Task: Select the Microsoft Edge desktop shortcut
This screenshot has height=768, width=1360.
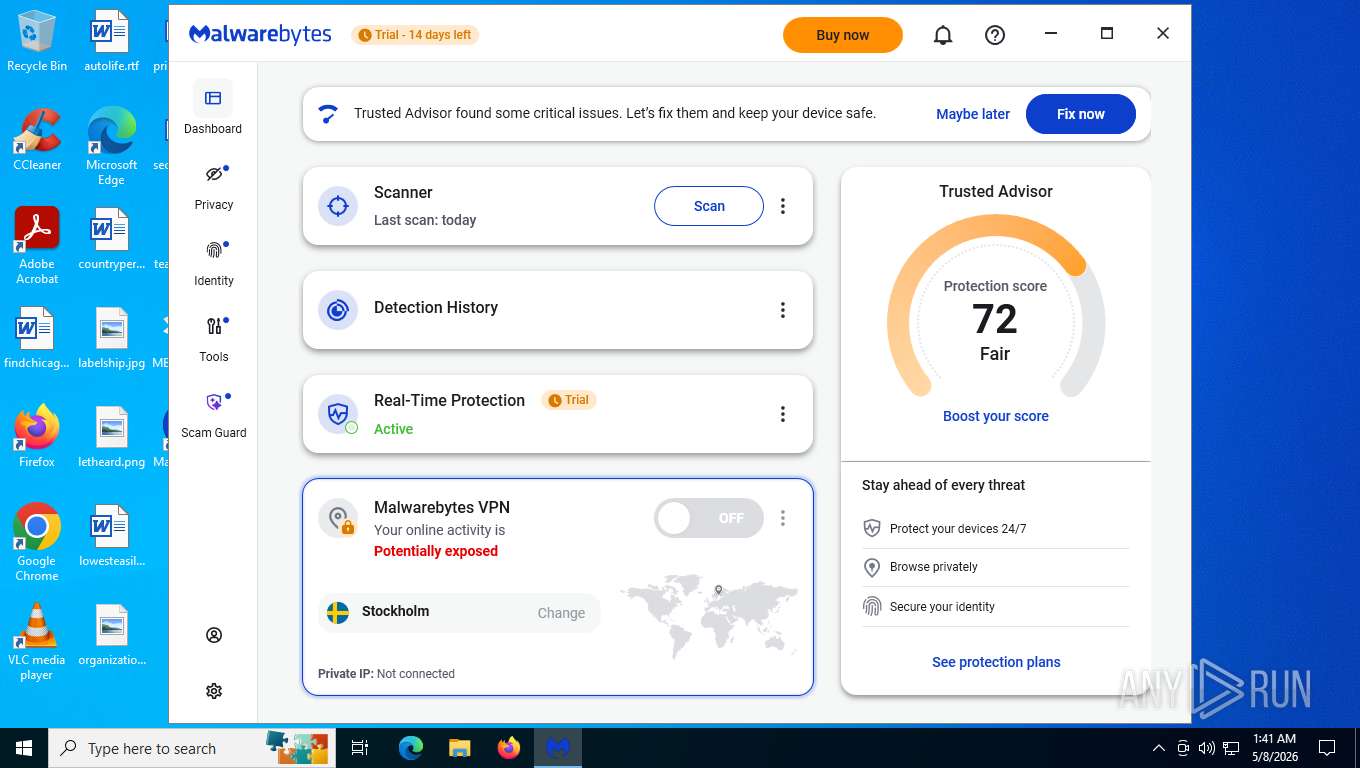Action: pyautogui.click(x=111, y=146)
